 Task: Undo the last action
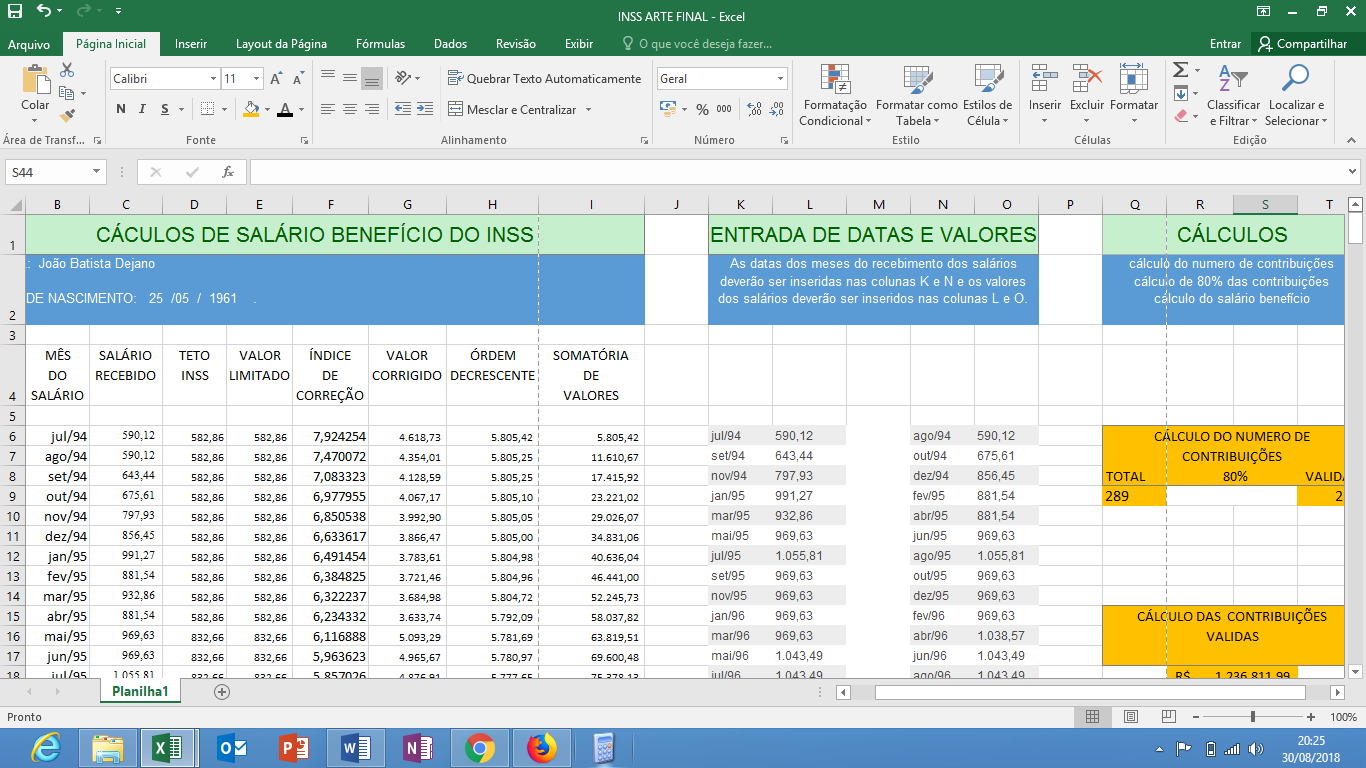tap(44, 11)
